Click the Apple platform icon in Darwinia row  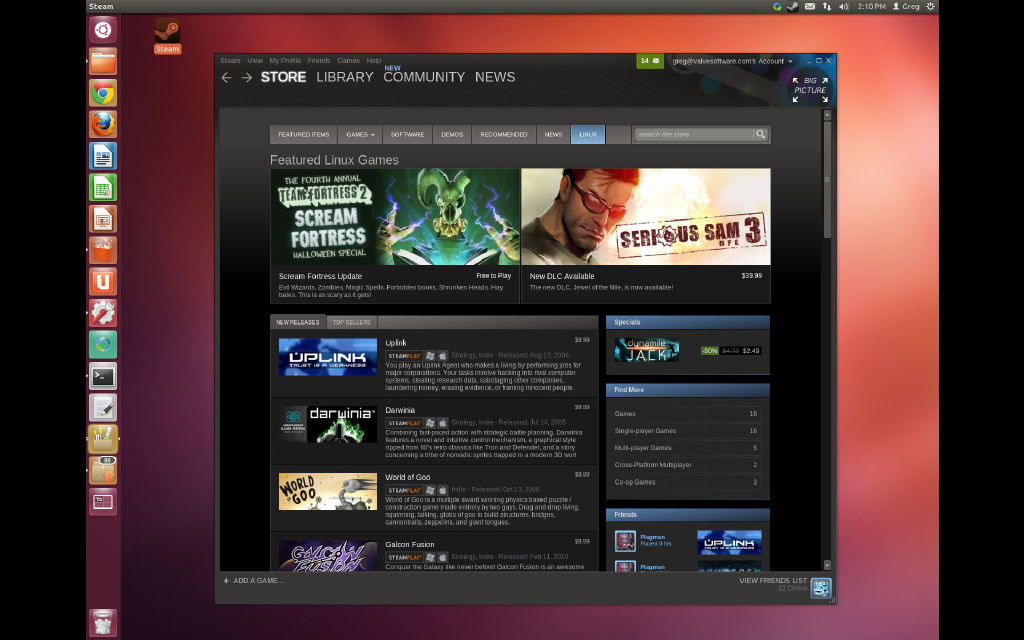443,423
